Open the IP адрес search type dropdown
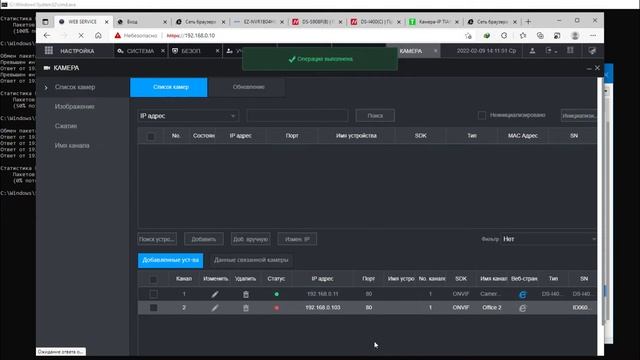Viewport: 640px width, 360px height. [188, 116]
